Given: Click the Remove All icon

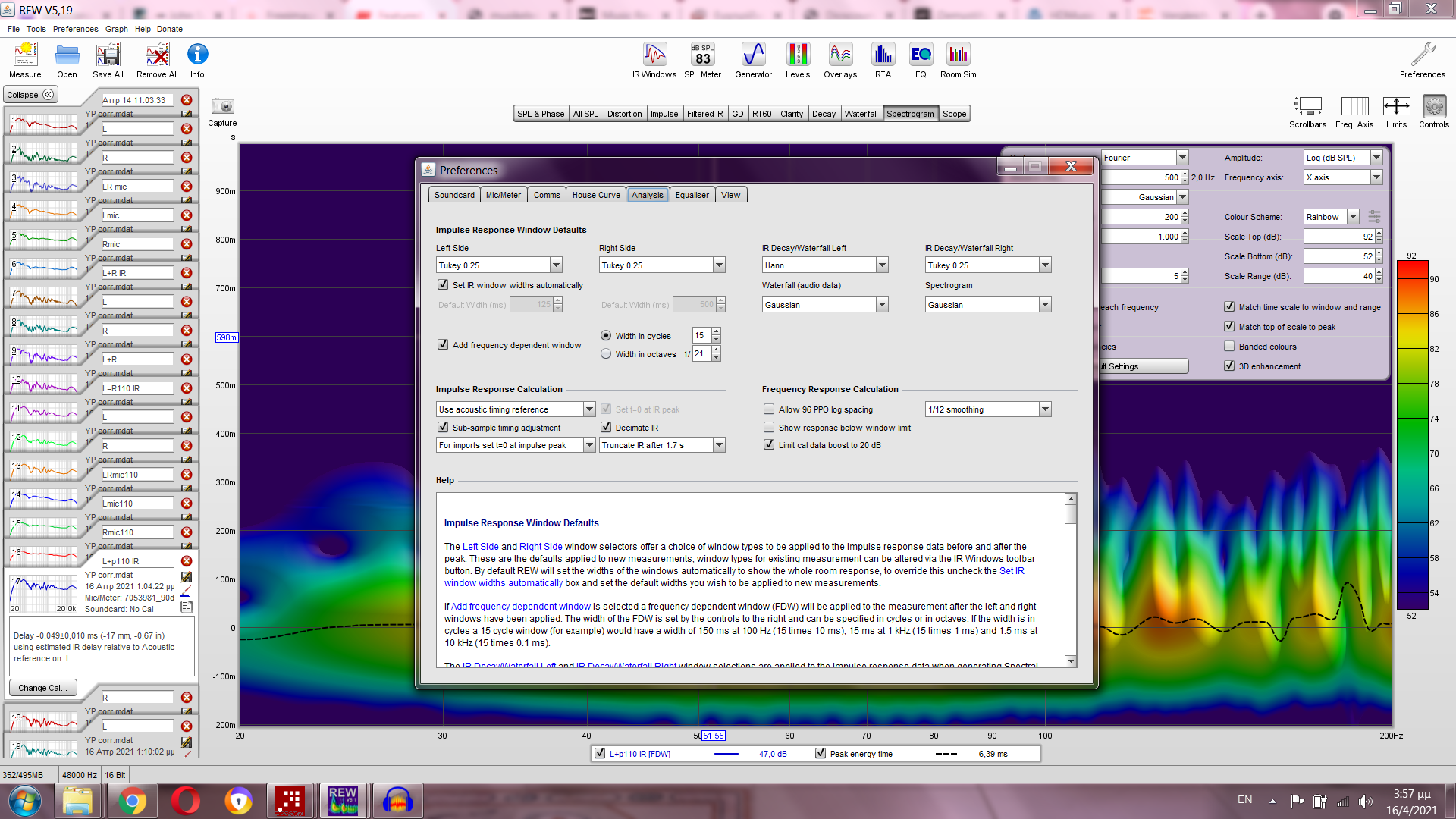Looking at the screenshot, I should 157,60.
